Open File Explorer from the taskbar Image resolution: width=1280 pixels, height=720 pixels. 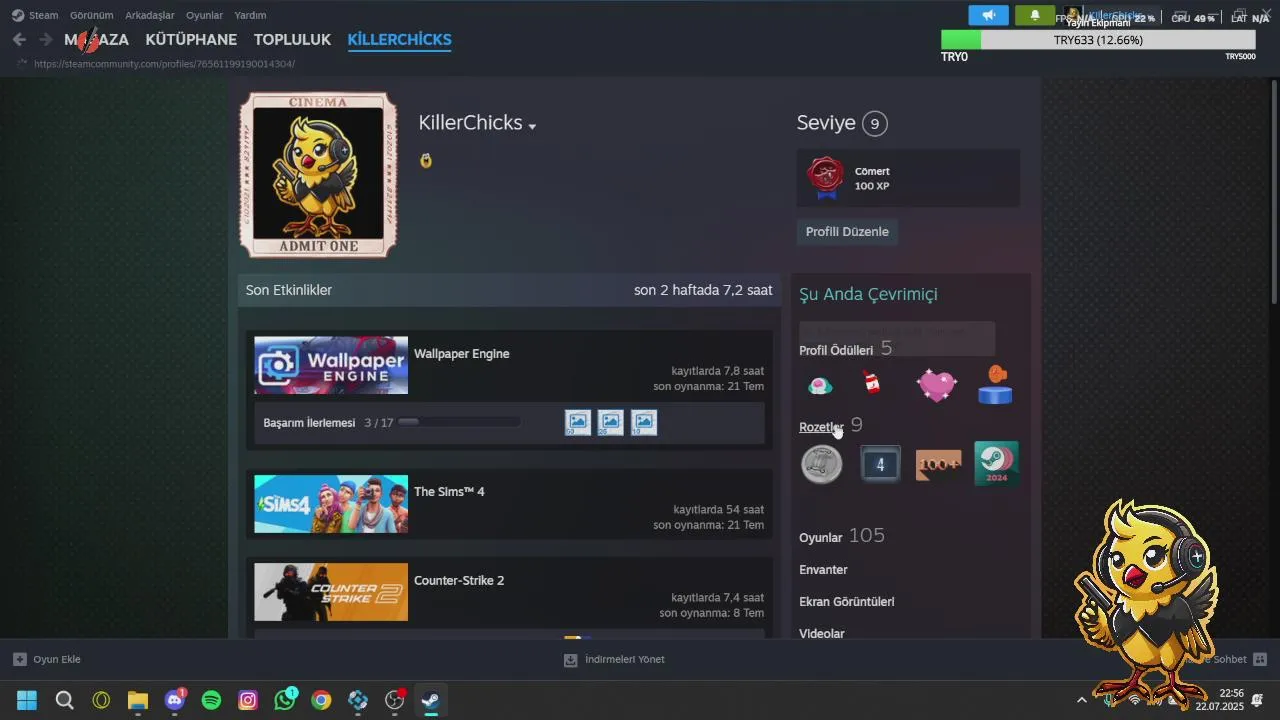[x=138, y=700]
